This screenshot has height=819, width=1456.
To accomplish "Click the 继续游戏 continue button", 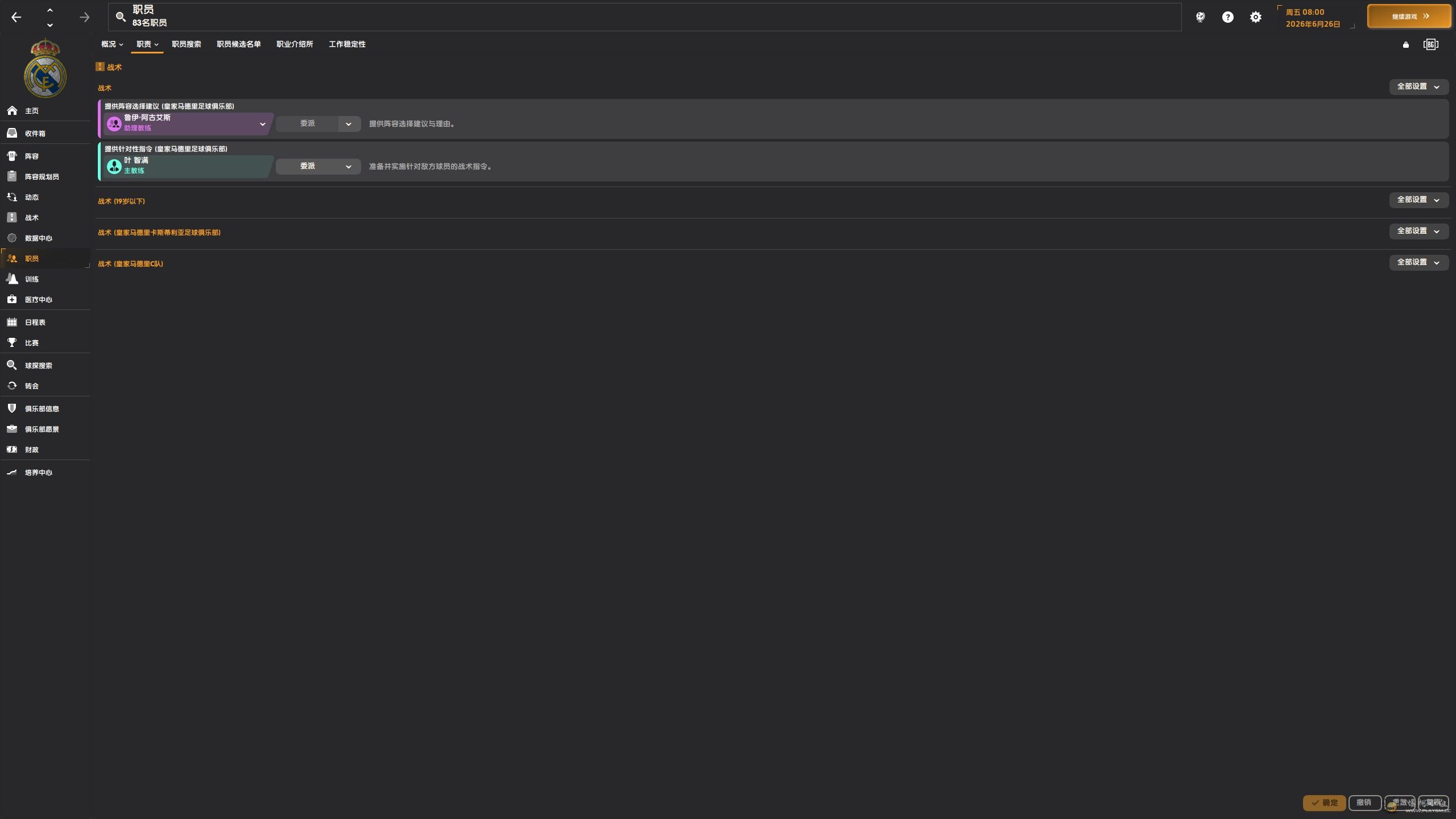I will [1409, 16].
